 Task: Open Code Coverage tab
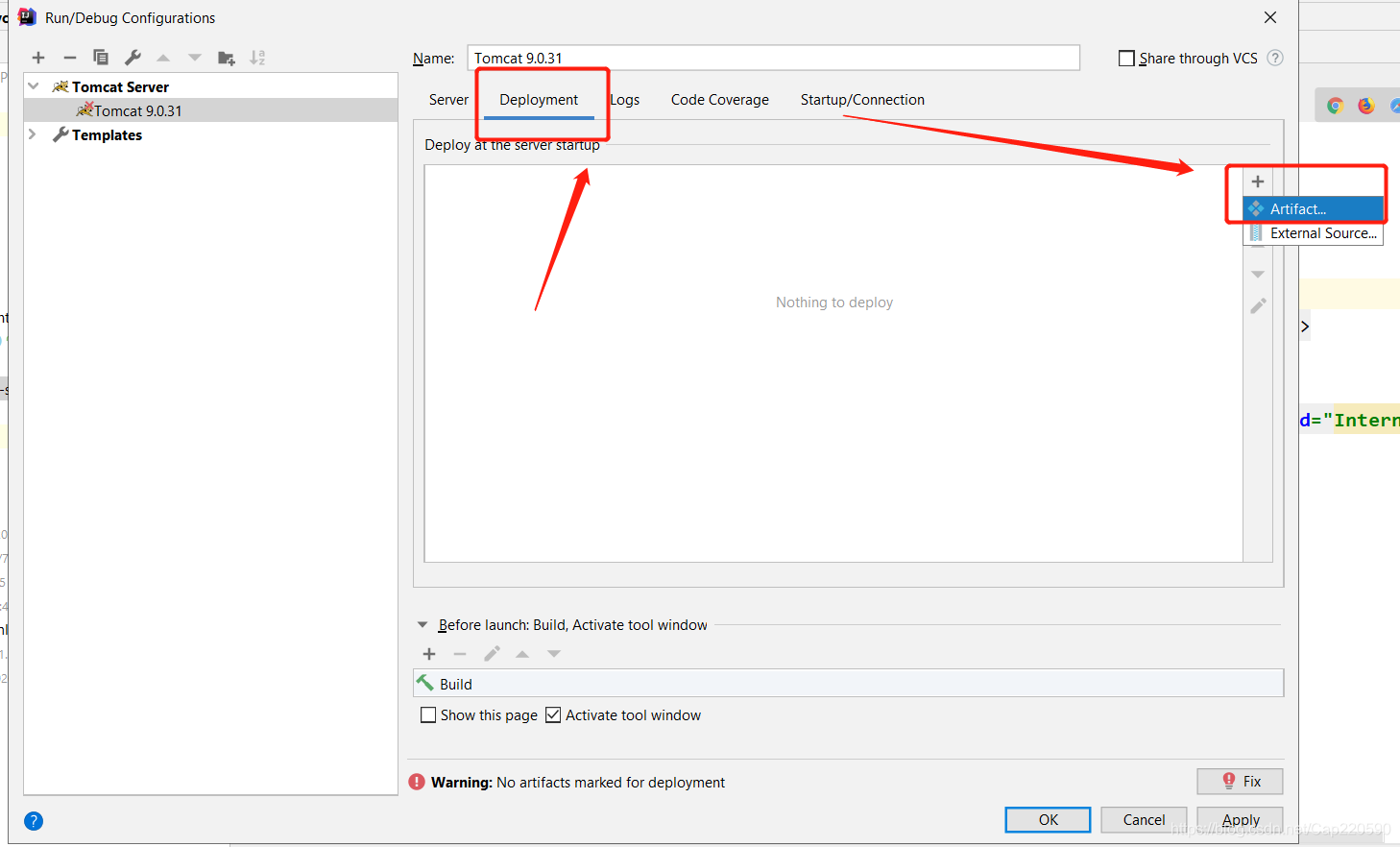point(720,100)
